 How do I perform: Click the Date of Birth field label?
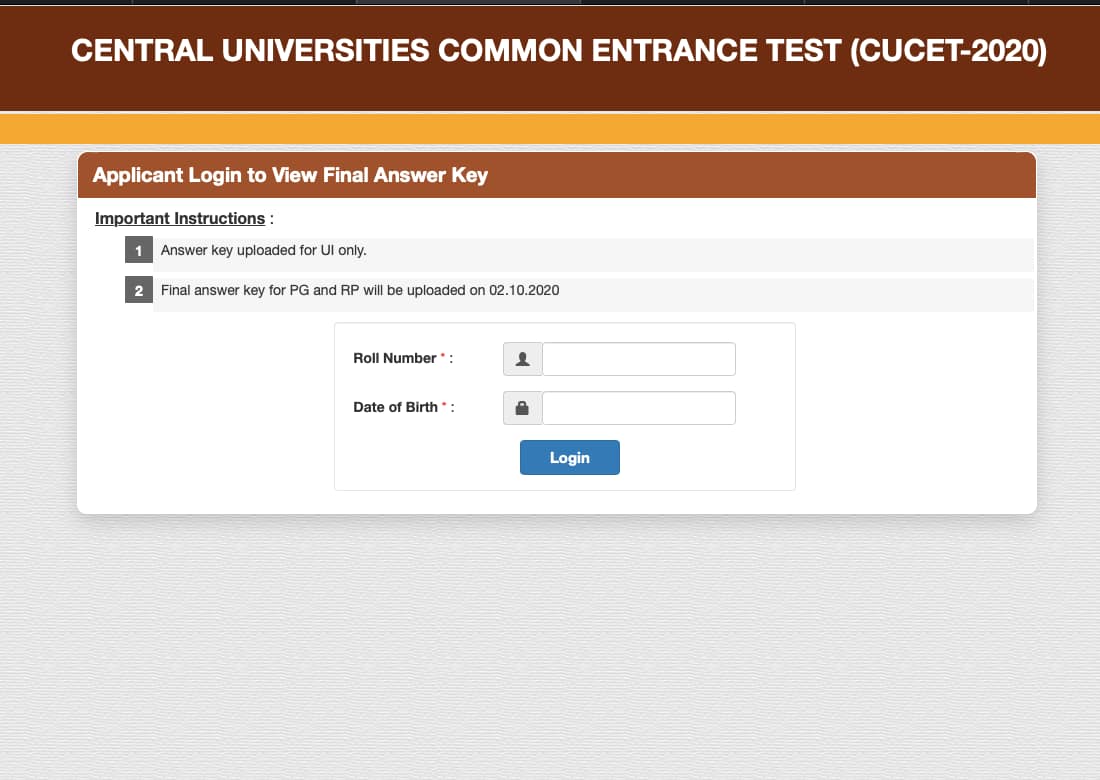[396, 407]
